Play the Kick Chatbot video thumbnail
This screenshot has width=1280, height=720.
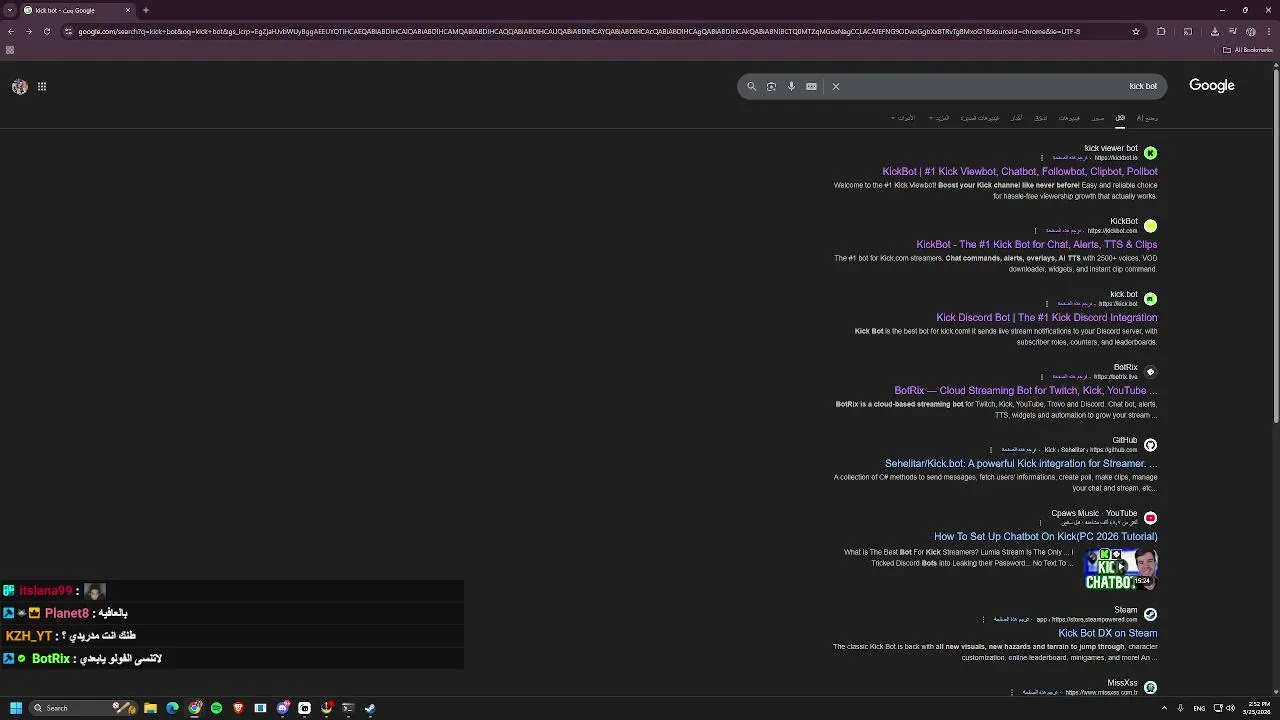(1121, 570)
